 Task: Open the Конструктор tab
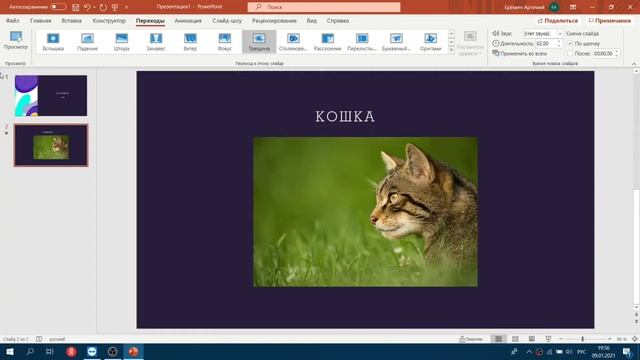[109, 20]
